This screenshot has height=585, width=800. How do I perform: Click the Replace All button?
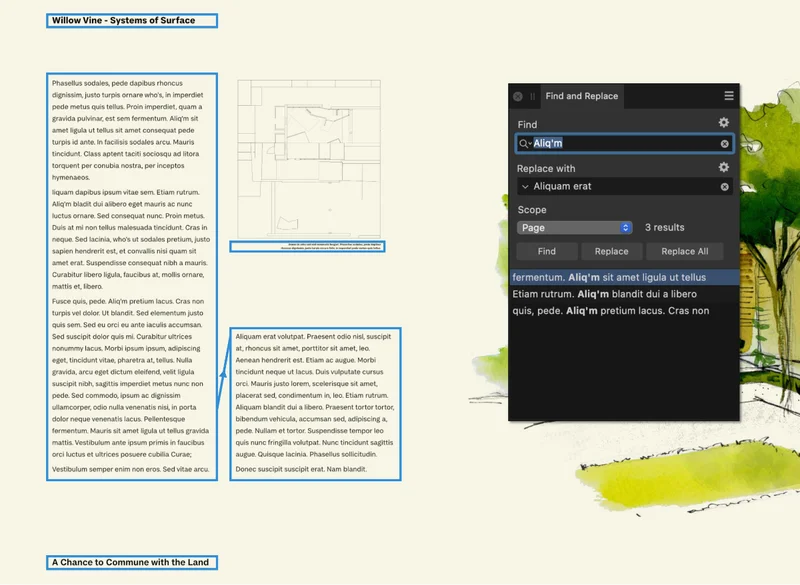[x=684, y=251]
